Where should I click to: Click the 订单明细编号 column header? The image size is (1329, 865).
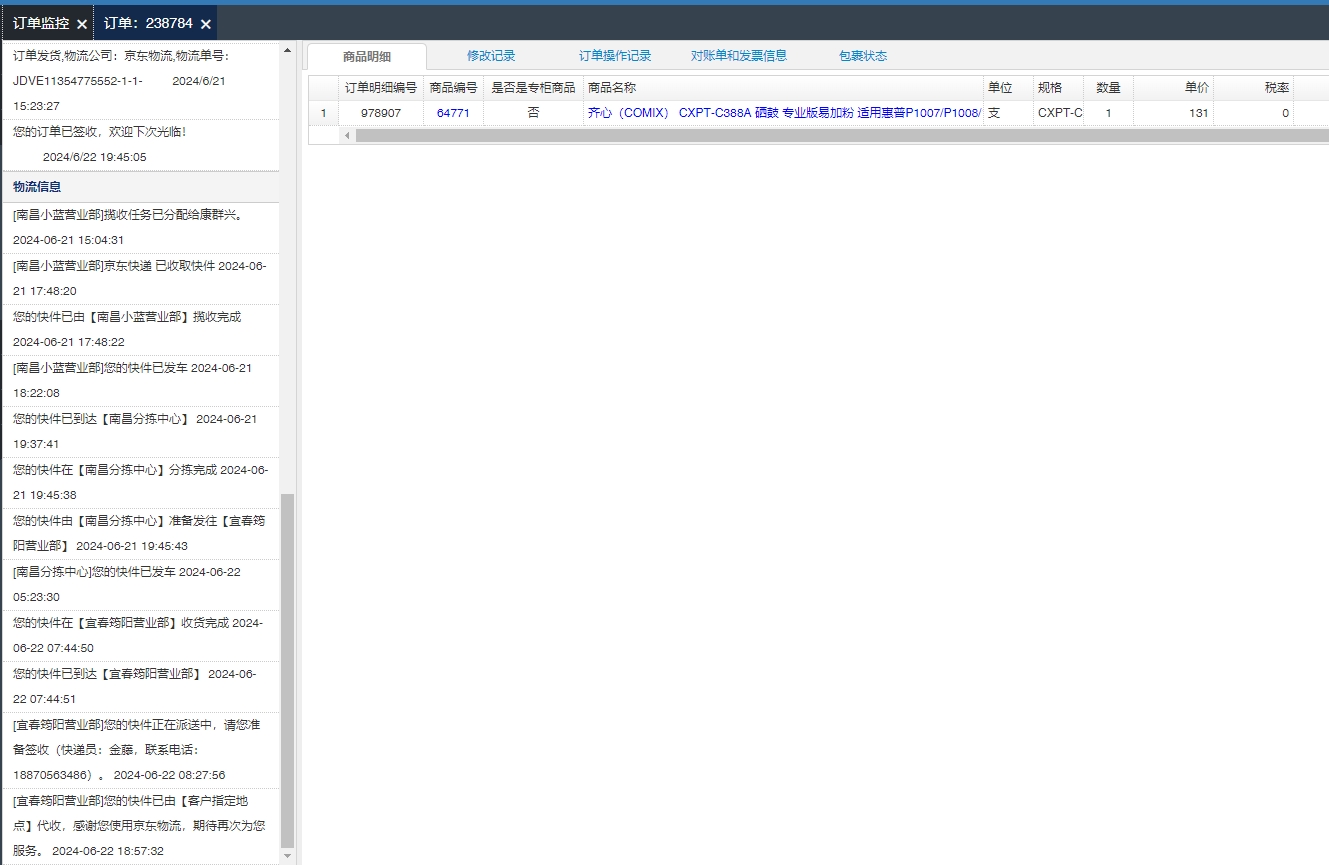381,88
